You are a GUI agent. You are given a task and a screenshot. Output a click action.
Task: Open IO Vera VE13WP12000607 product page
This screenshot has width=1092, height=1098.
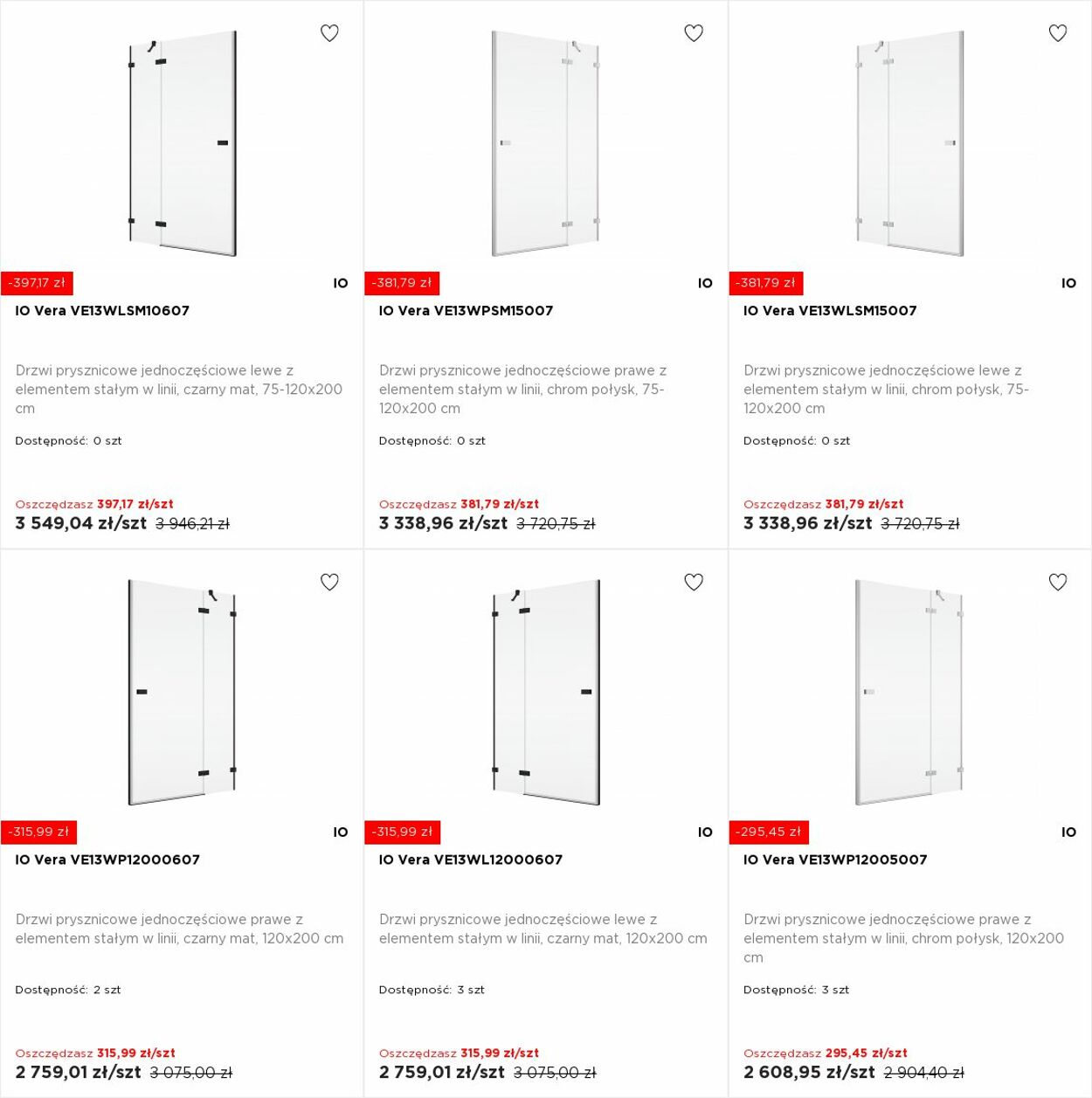[107, 860]
